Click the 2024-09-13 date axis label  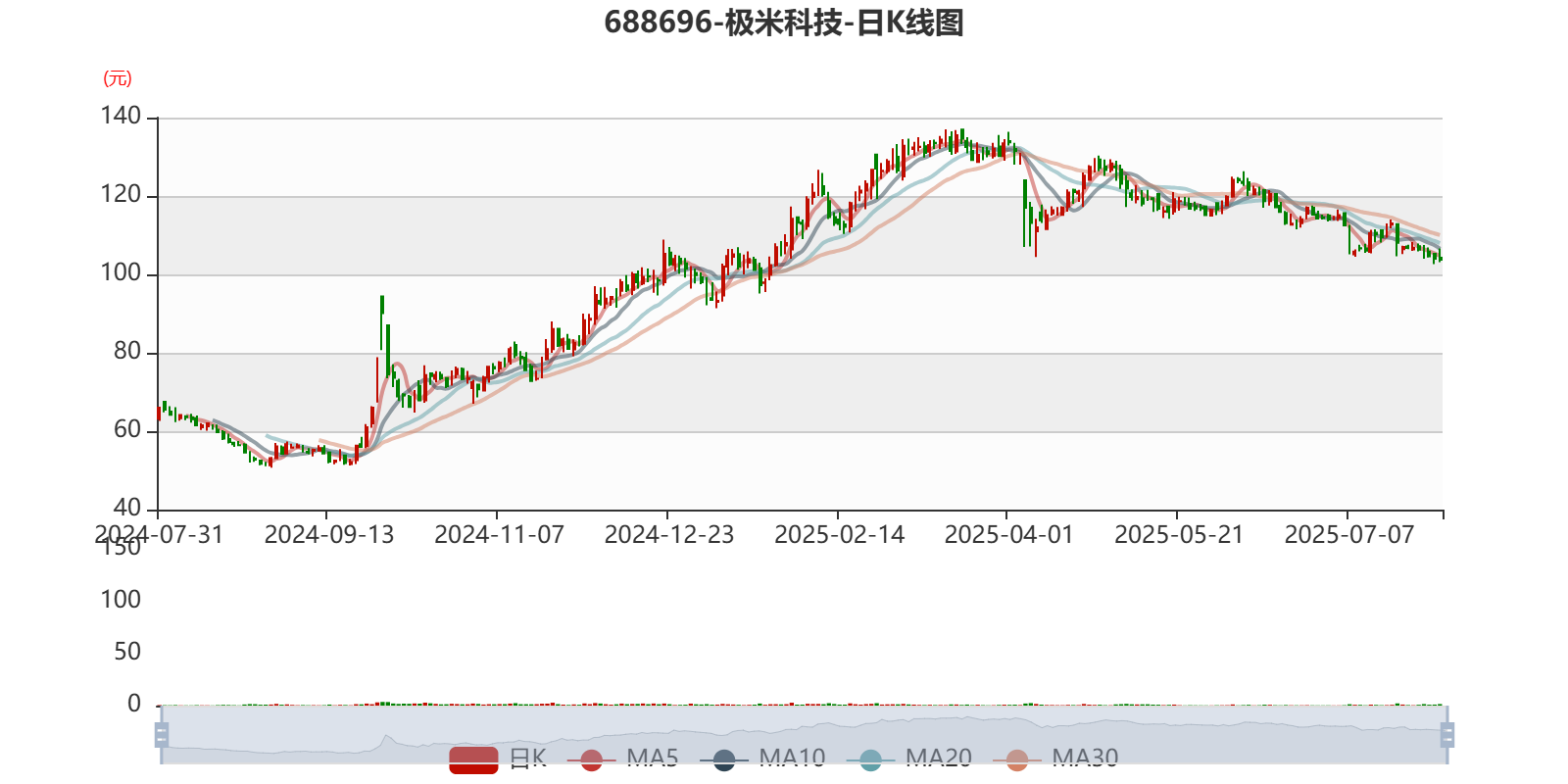(329, 535)
